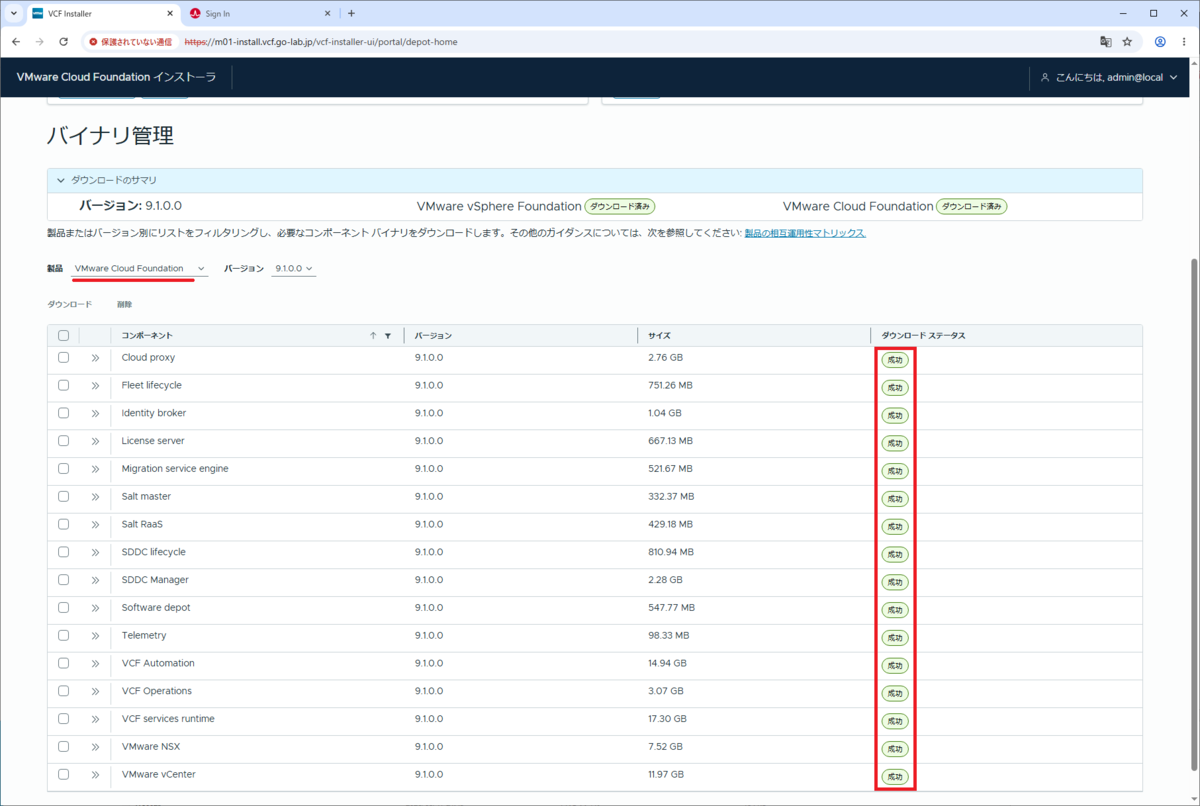Check the SDDC Manager row checkbox

pos(64,580)
